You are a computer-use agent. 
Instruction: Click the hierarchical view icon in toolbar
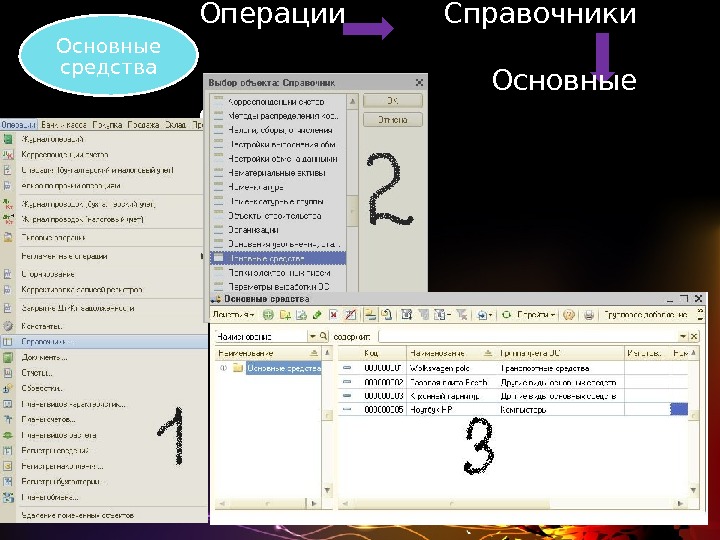pyautogui.click(x=370, y=315)
